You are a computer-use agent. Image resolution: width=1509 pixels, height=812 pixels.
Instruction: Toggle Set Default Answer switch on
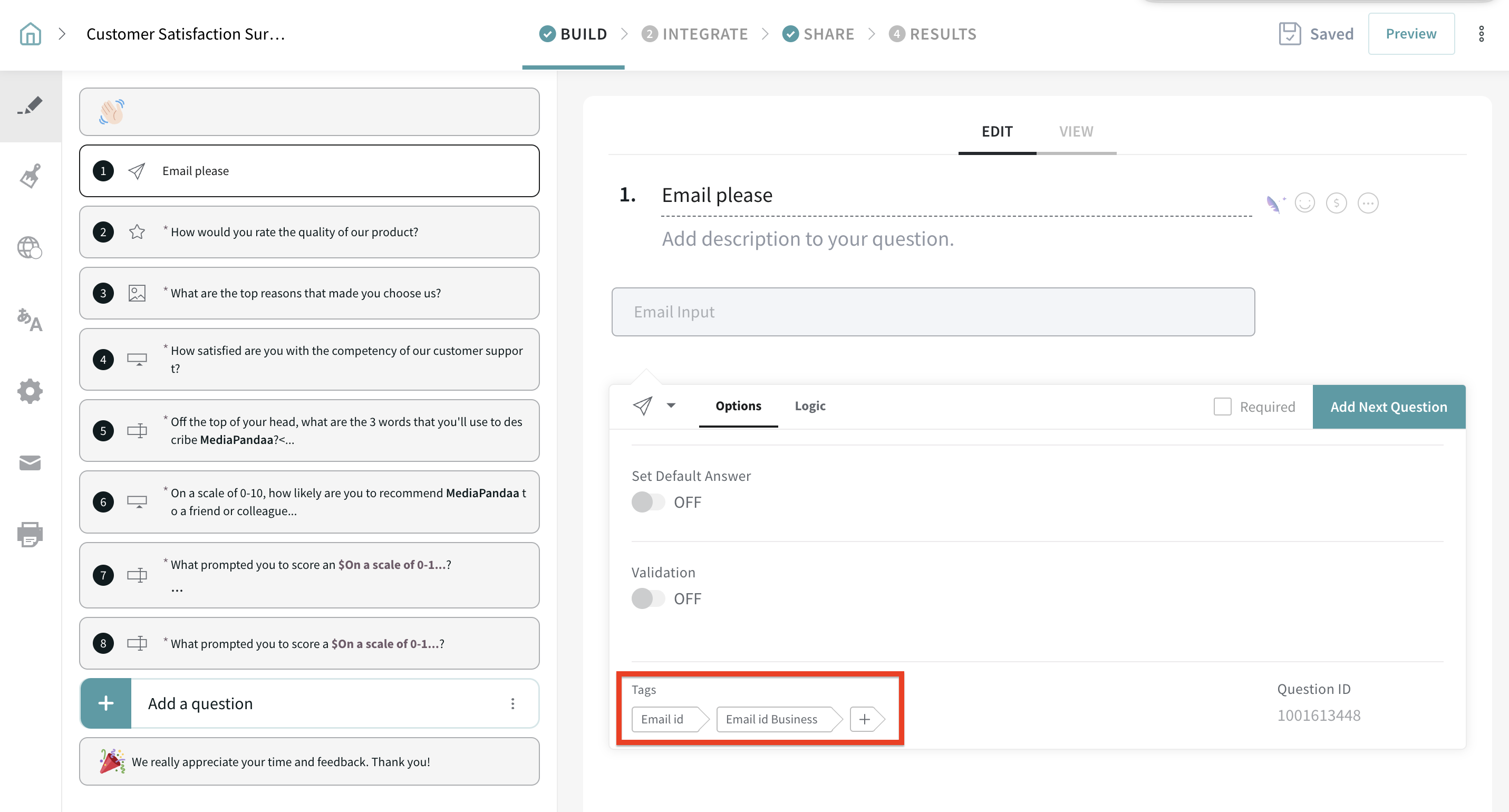pos(648,502)
